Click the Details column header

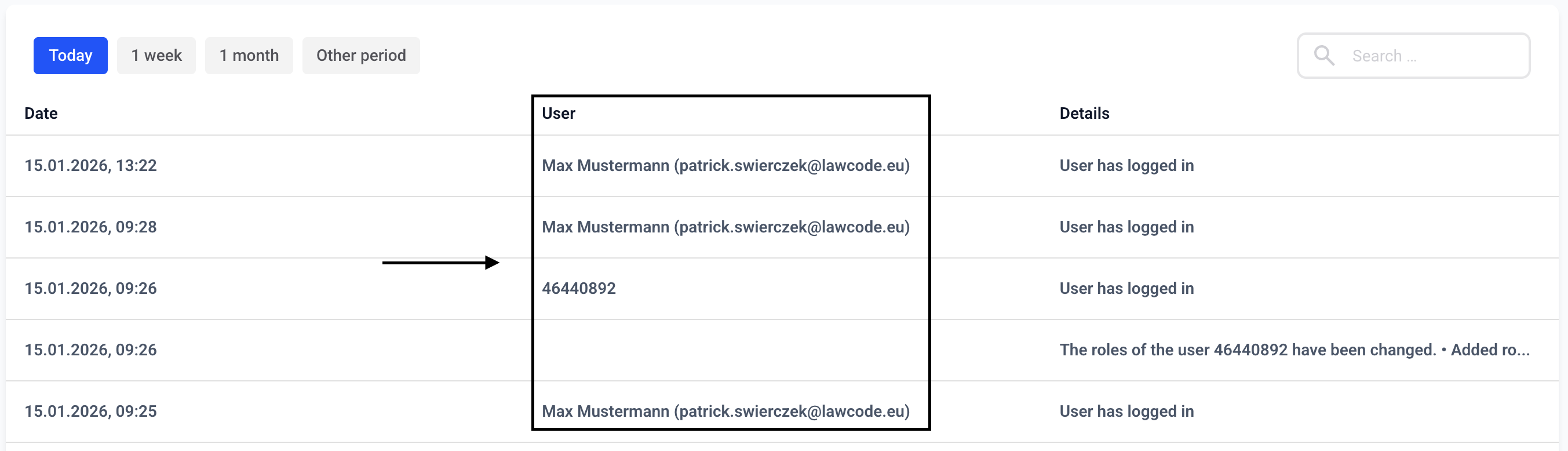coord(1084,113)
